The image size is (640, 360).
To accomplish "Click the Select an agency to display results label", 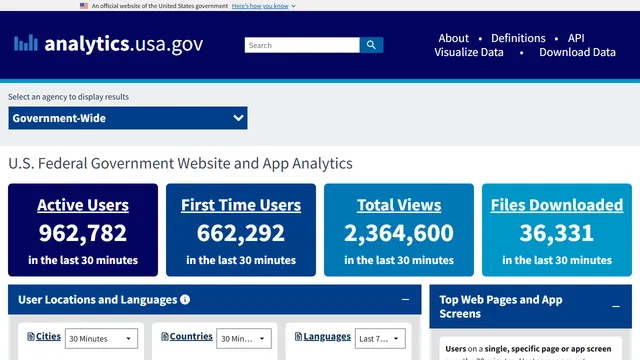I will [x=68, y=97].
